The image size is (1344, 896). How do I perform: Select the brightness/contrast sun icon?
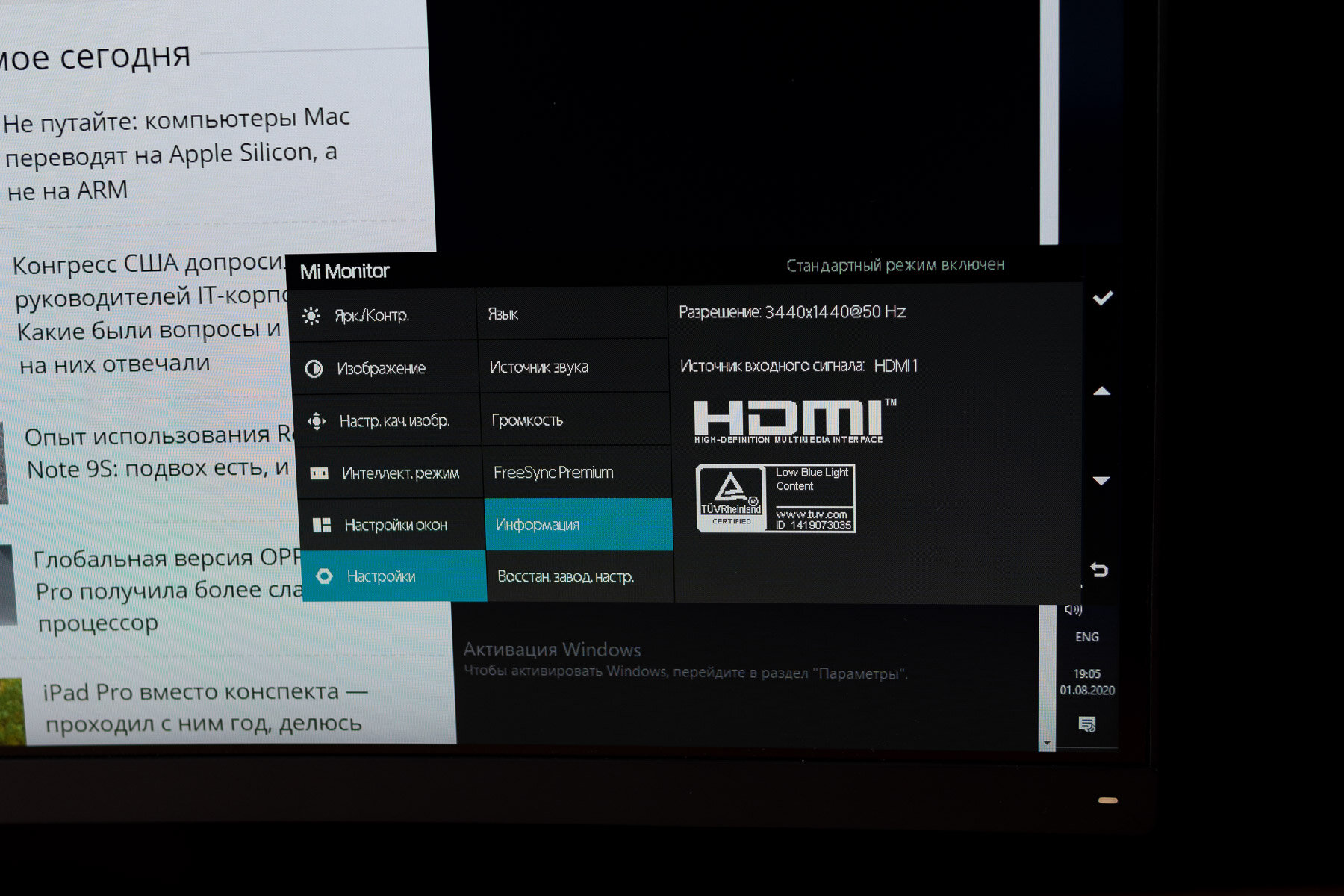[311, 316]
